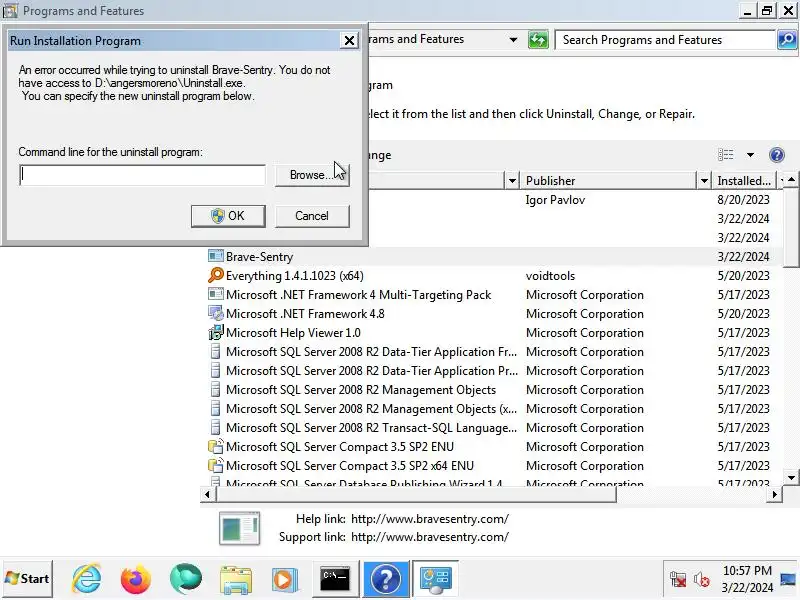Open the view options dropdown arrow
Image resolution: width=800 pixels, height=600 pixels.
(750, 155)
